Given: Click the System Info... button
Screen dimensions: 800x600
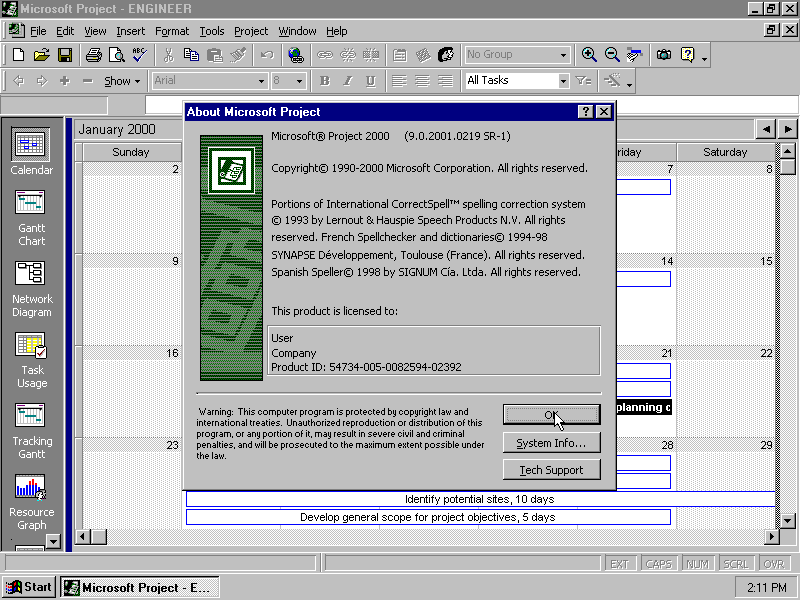Looking at the screenshot, I should (552, 443).
